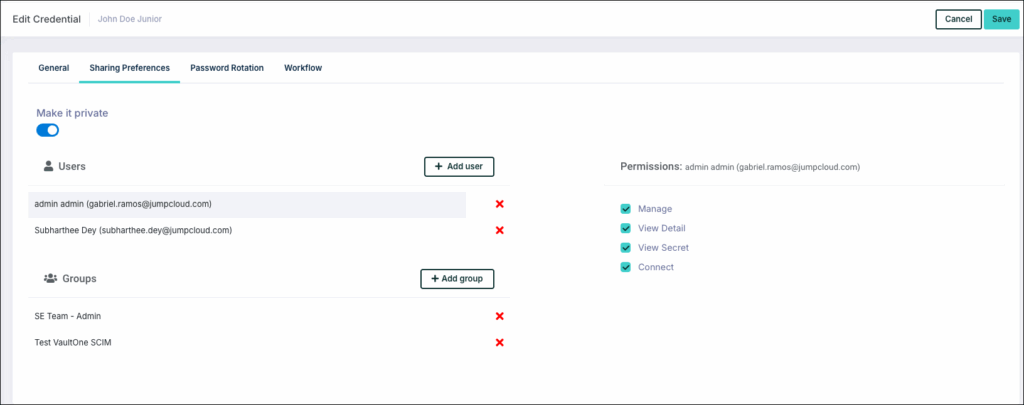The image size is (1024, 405).
Task: Uncheck the Manage permission checkbox
Action: click(626, 209)
